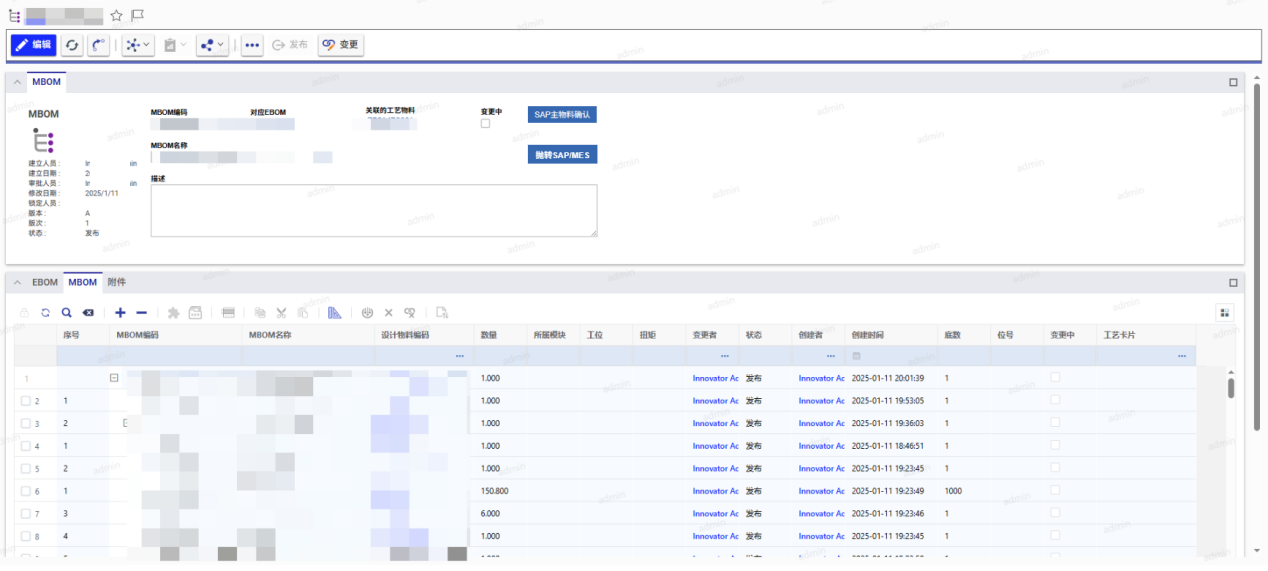
Task: Click the refresh icon in top toolbar
Action: pyautogui.click(x=72, y=45)
